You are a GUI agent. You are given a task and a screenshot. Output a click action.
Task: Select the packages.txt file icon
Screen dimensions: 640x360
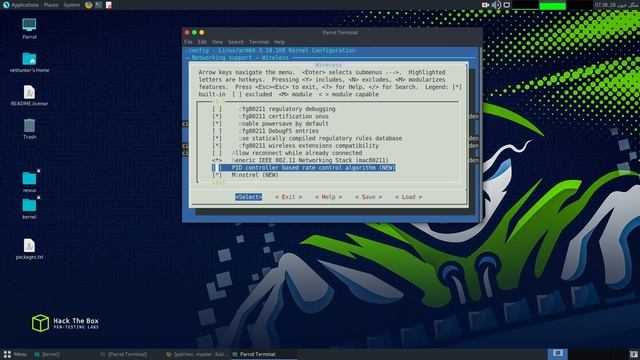point(29,246)
